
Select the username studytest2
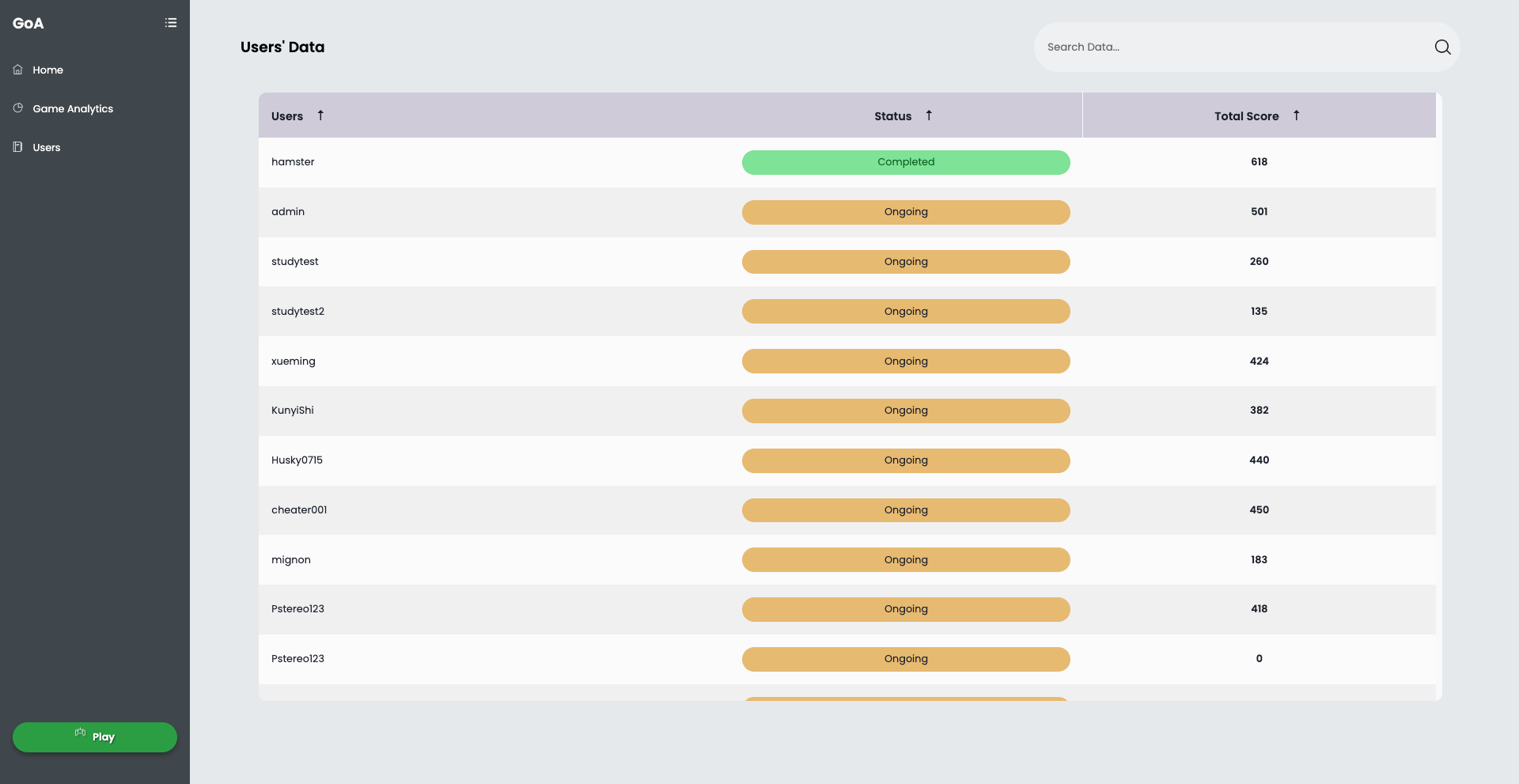(x=297, y=312)
